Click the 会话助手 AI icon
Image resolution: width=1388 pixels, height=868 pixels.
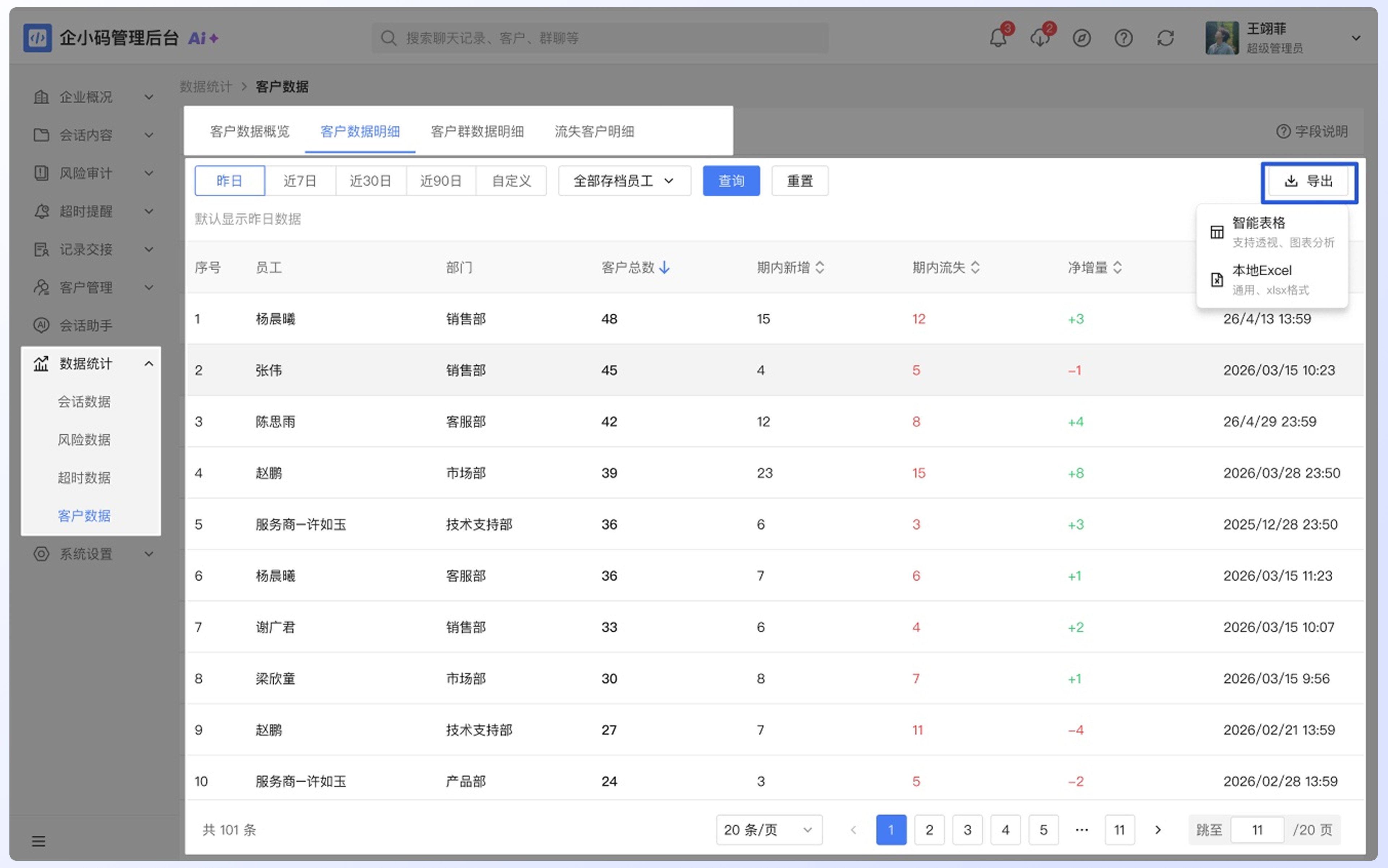point(41,326)
